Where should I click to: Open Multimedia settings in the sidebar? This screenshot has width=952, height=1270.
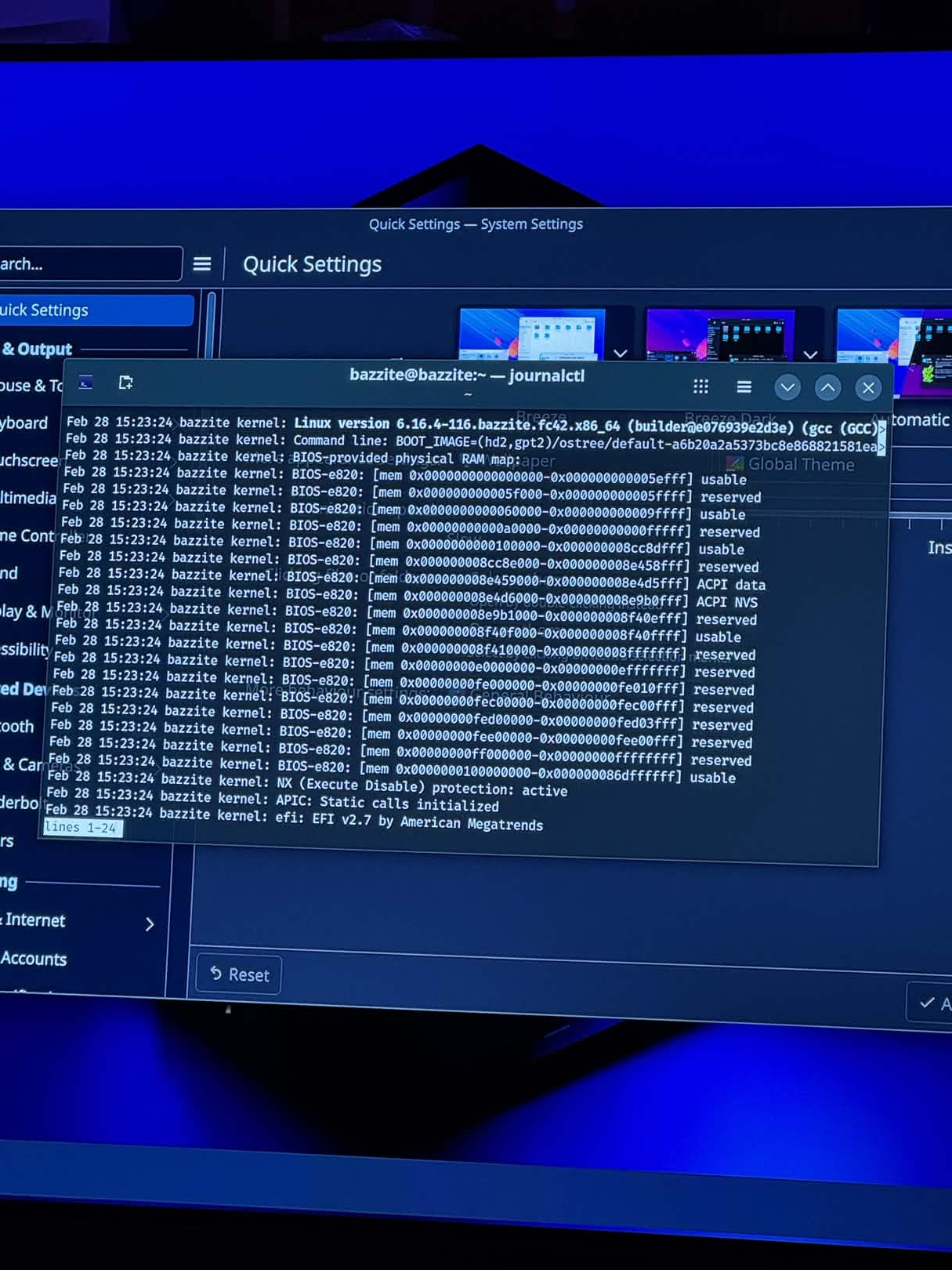point(27,498)
